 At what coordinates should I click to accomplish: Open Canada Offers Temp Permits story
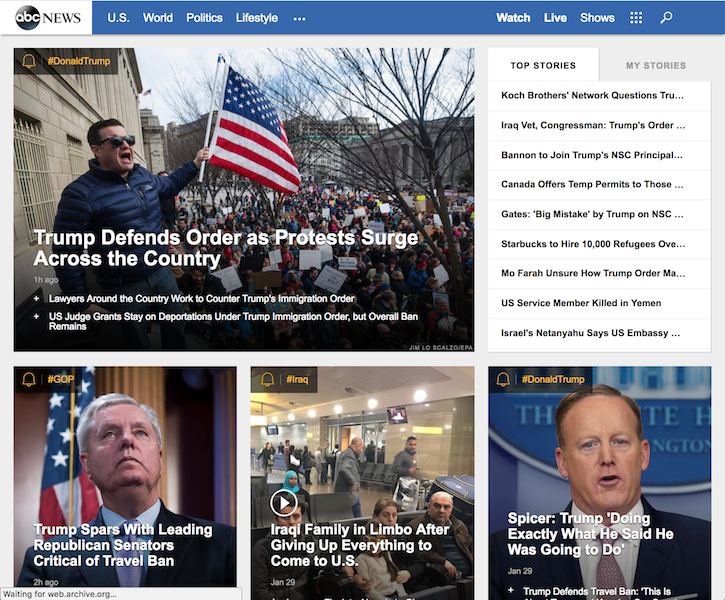(x=599, y=184)
